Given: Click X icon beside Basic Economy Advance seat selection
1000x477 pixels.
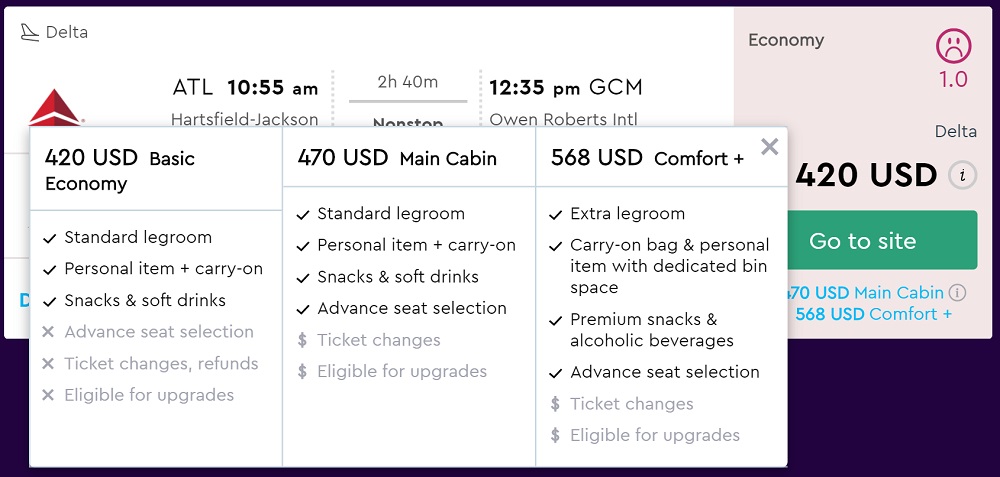Looking at the screenshot, I should click(x=48, y=332).
